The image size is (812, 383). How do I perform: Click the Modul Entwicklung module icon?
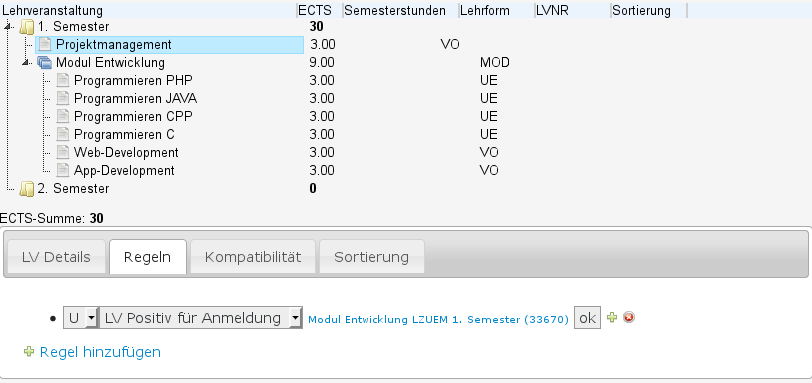[x=45, y=63]
